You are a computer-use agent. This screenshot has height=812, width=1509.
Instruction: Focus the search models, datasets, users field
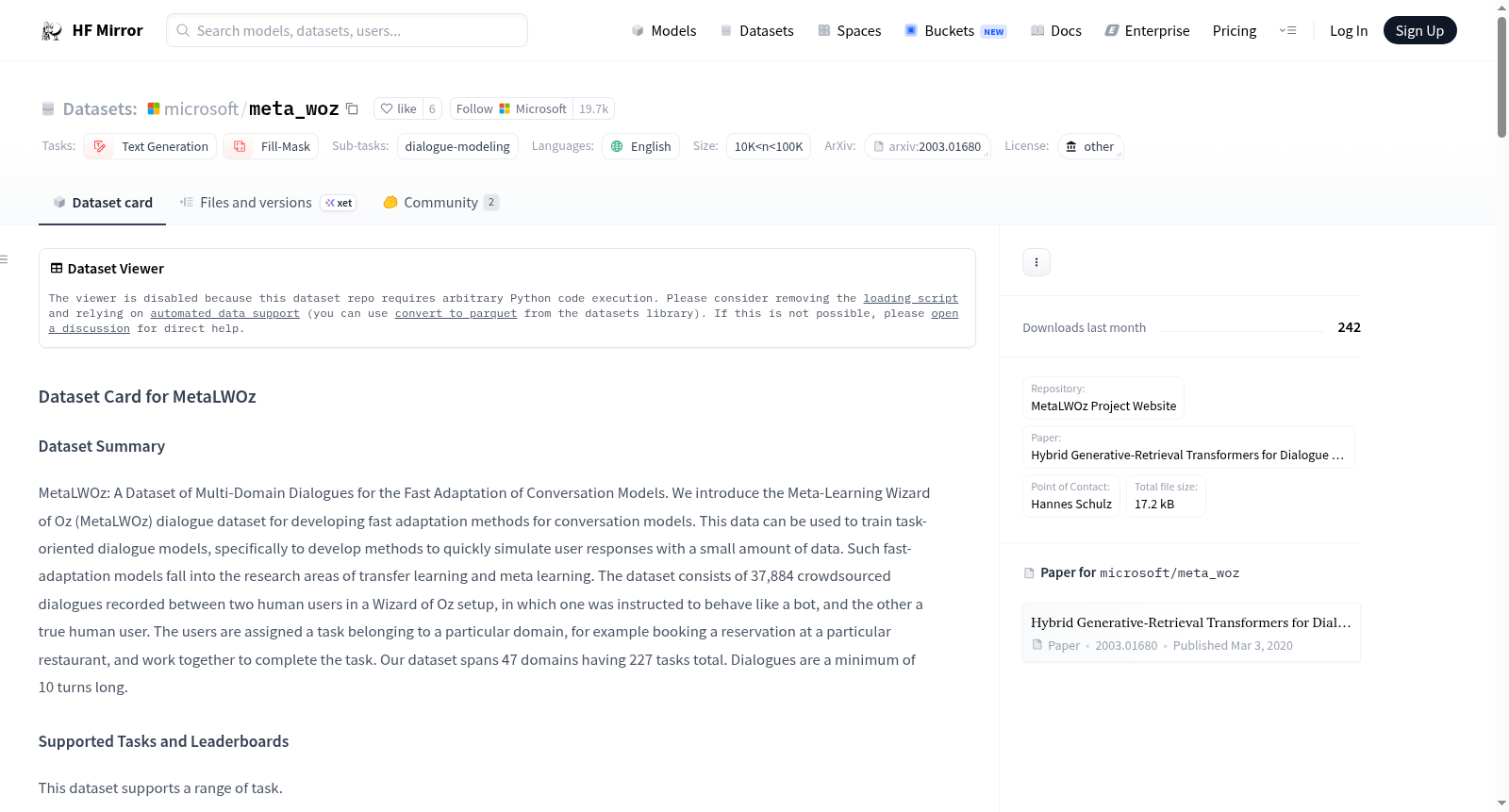pyautogui.click(x=347, y=30)
